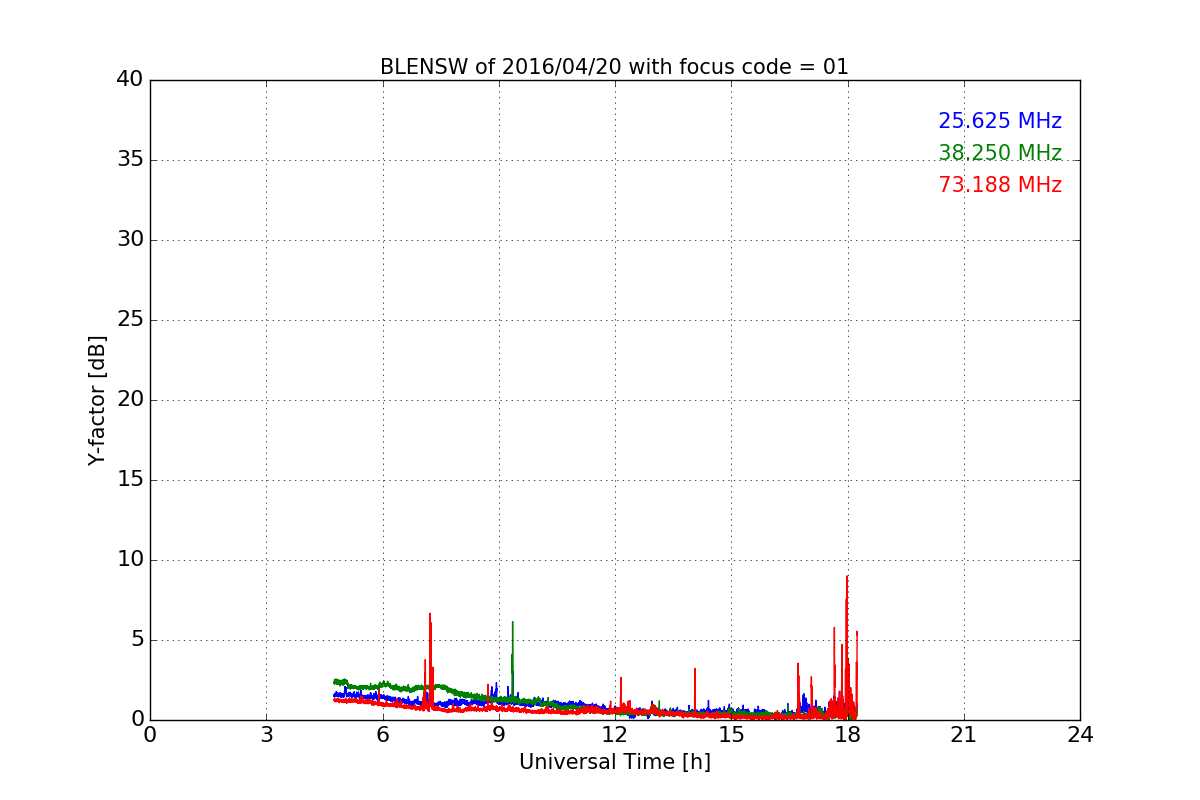The image size is (1200, 800).
Task: Click the red spike just after 14 h
Action: pyautogui.click(x=695, y=690)
